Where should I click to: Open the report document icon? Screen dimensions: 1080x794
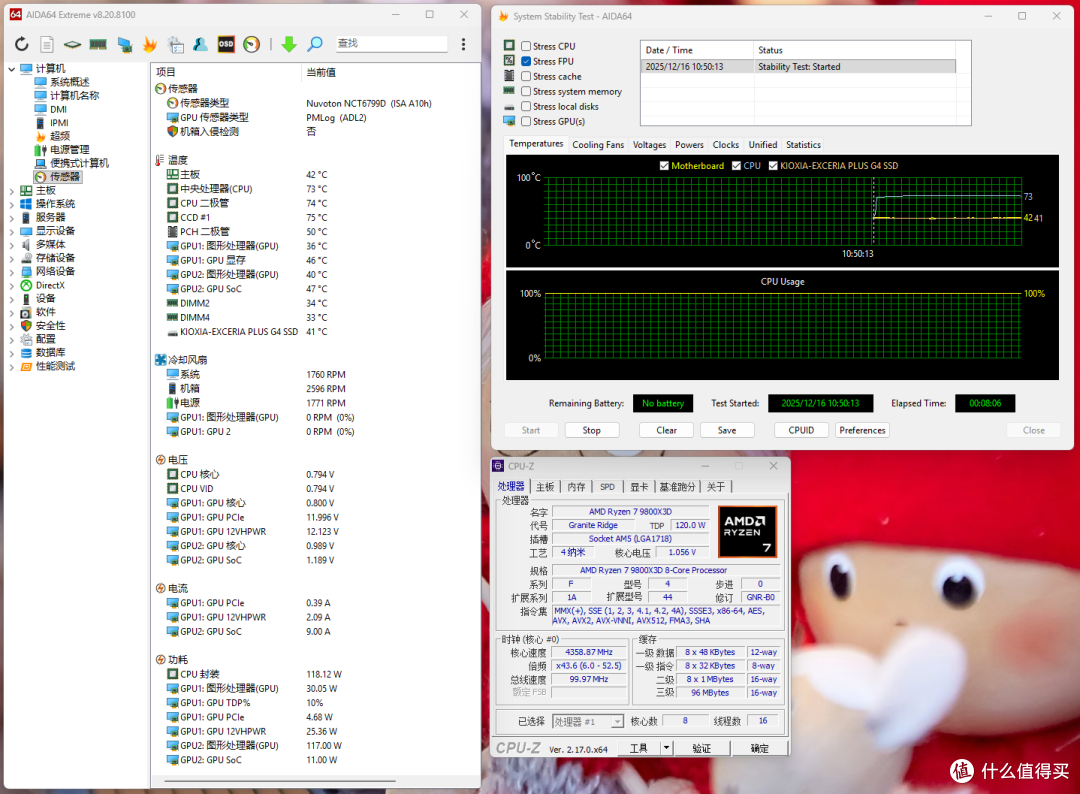click(x=47, y=44)
